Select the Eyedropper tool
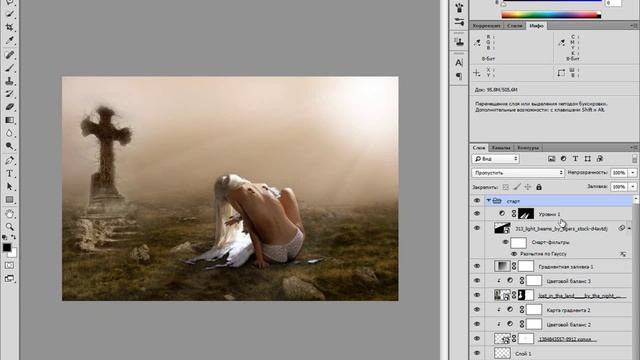 [x=10, y=40]
